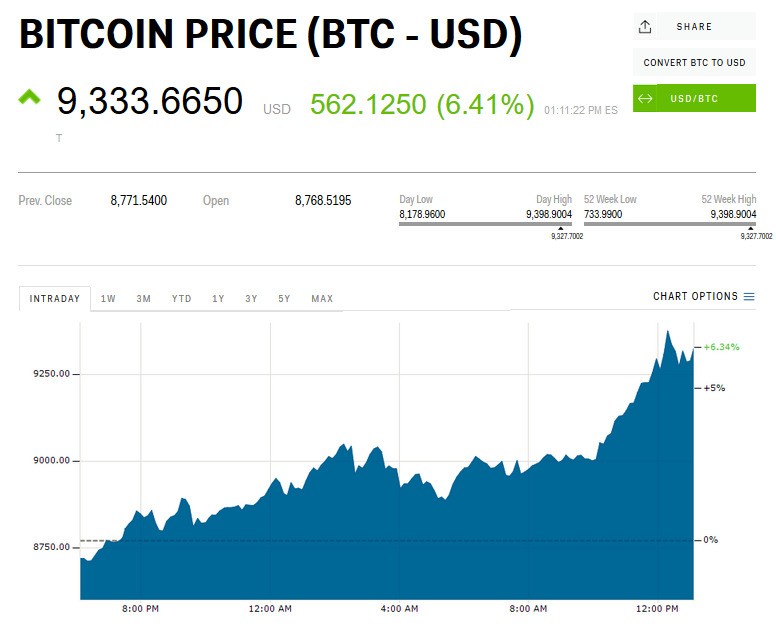Image resolution: width=776 pixels, height=633 pixels.
Task: Select the 3Y chart range
Action: pos(251,299)
